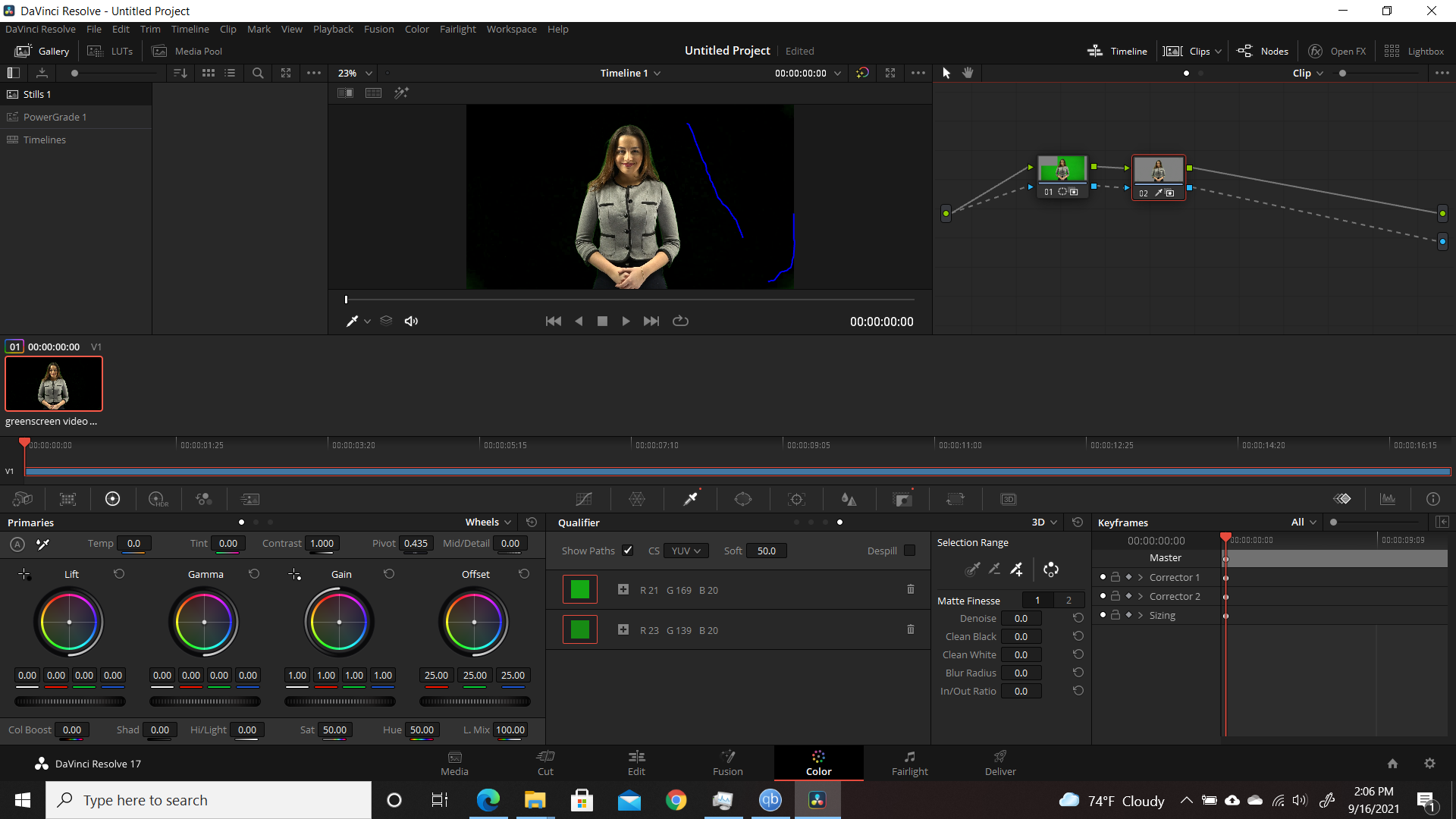Open the HDR color wheels icon
Screen dimensions: 1456x819
(x=158, y=499)
